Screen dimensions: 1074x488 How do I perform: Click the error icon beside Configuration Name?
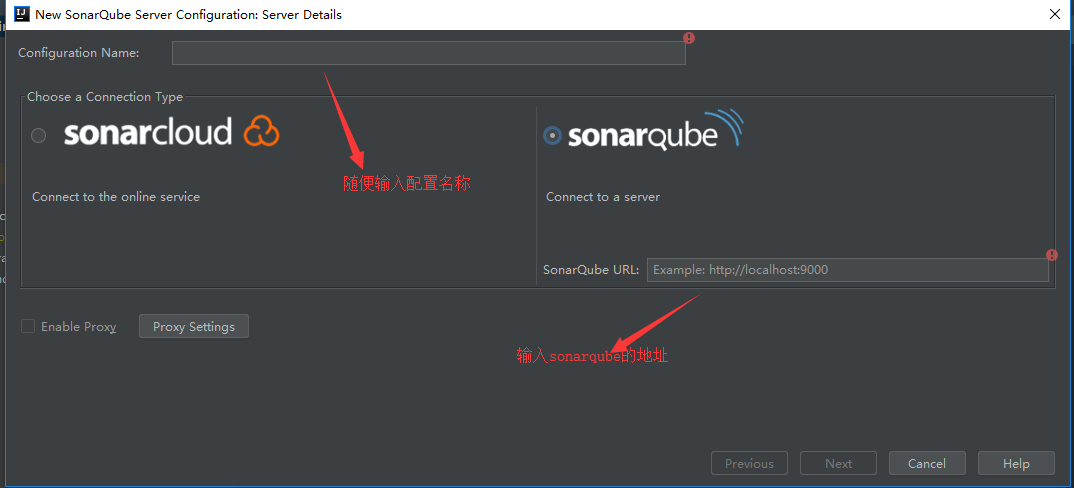coord(689,38)
